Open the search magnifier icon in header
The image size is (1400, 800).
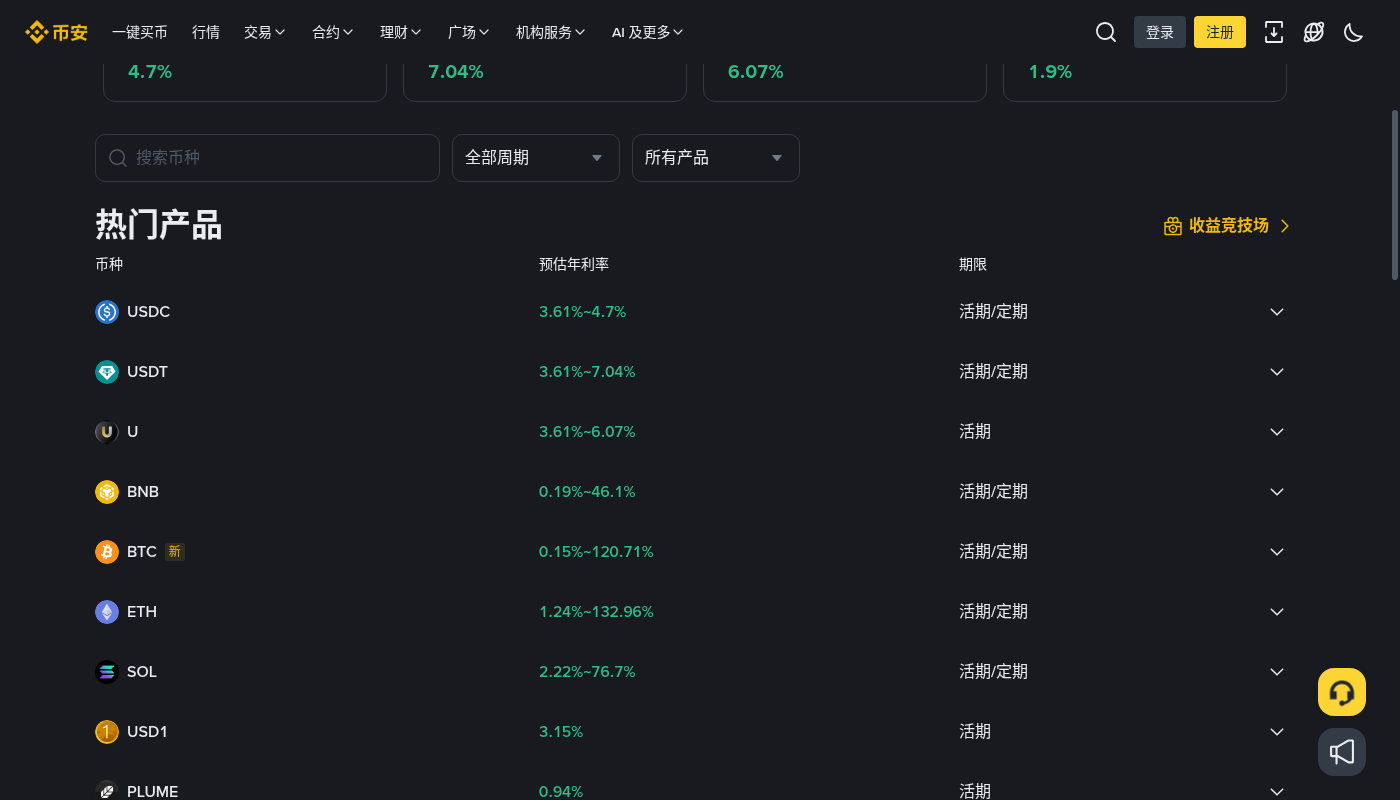pos(1106,32)
